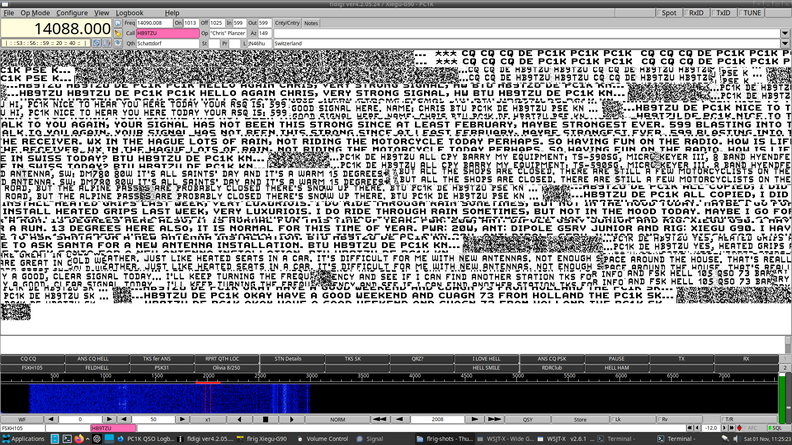Viewport: 792px width, 445px height.
Task: Click the x1 waterfall zoom button
Action: pyautogui.click(x=208, y=419)
